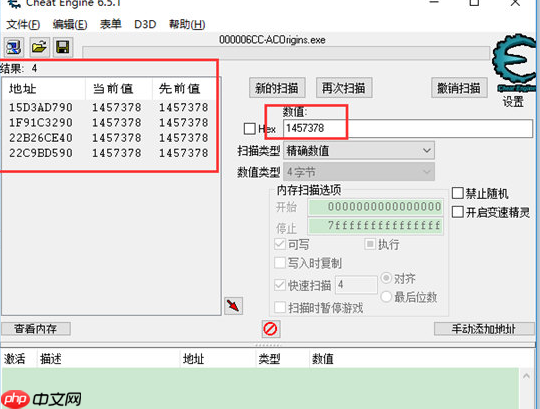Open the D3D menu
Screen dimensions: 540x409
pyautogui.click(x=145, y=24)
